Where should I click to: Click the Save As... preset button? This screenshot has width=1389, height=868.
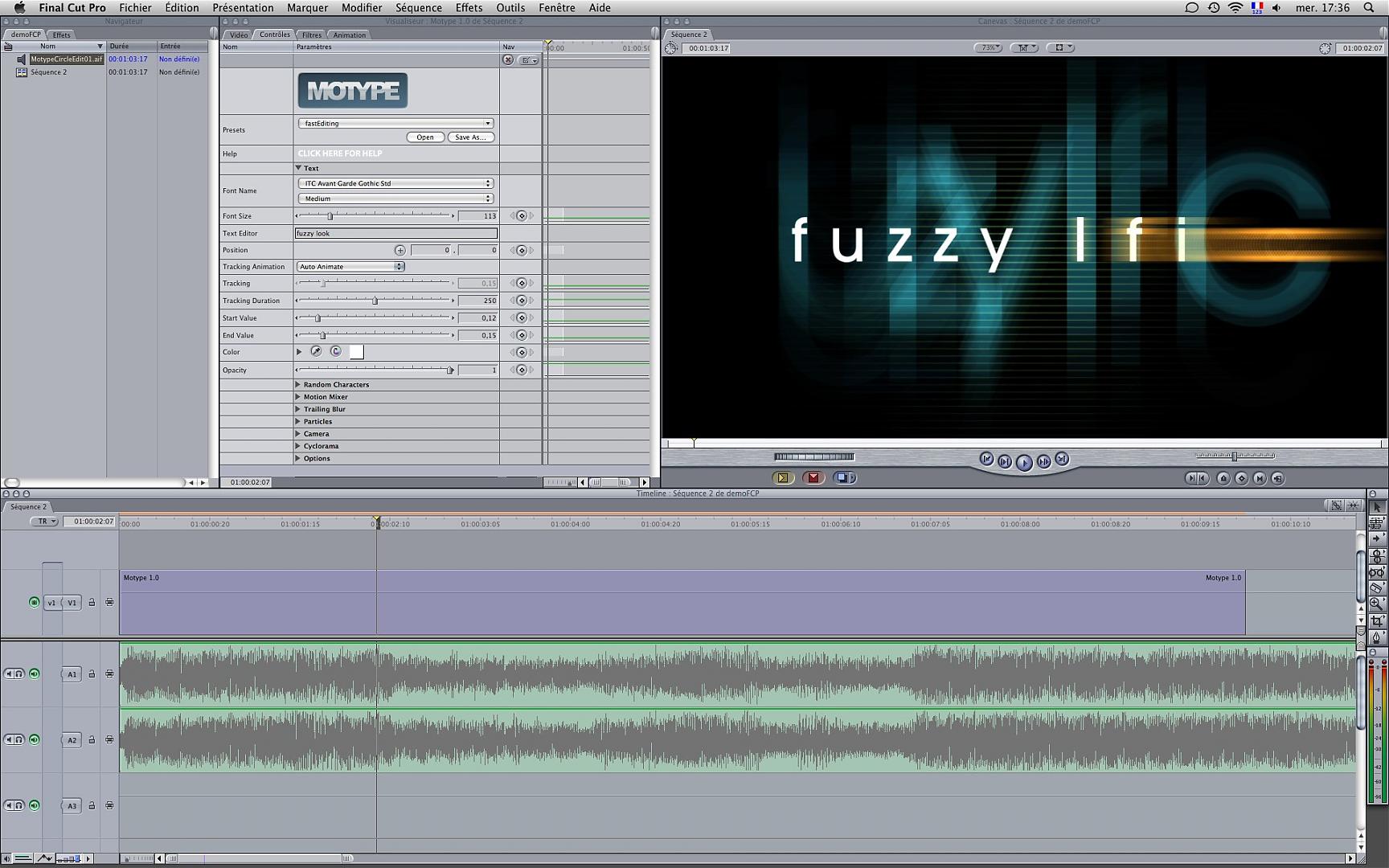[470, 137]
